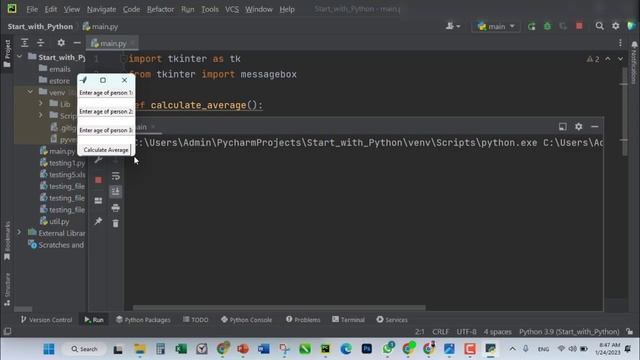The width and height of the screenshot is (640, 360).
Task: Open the View menu
Action: 71,9
